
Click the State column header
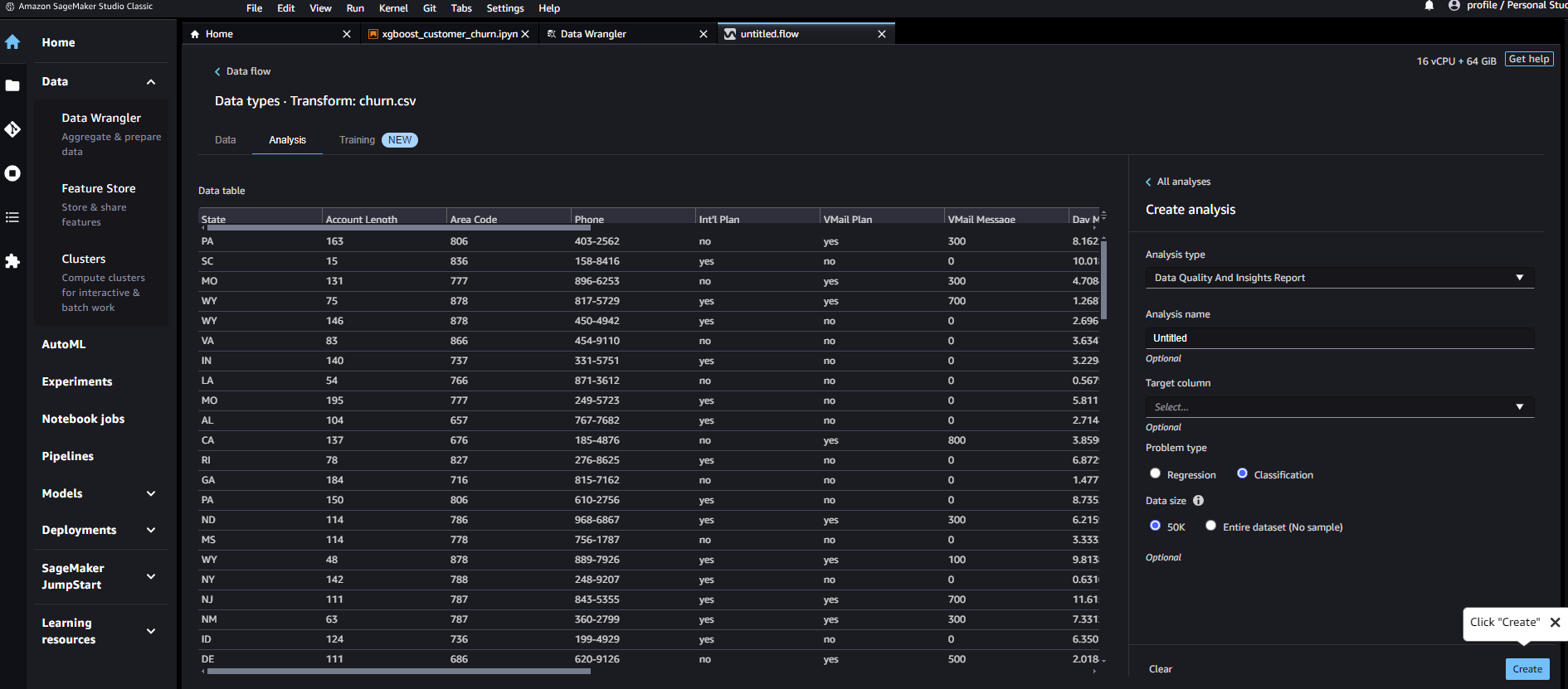click(x=213, y=219)
